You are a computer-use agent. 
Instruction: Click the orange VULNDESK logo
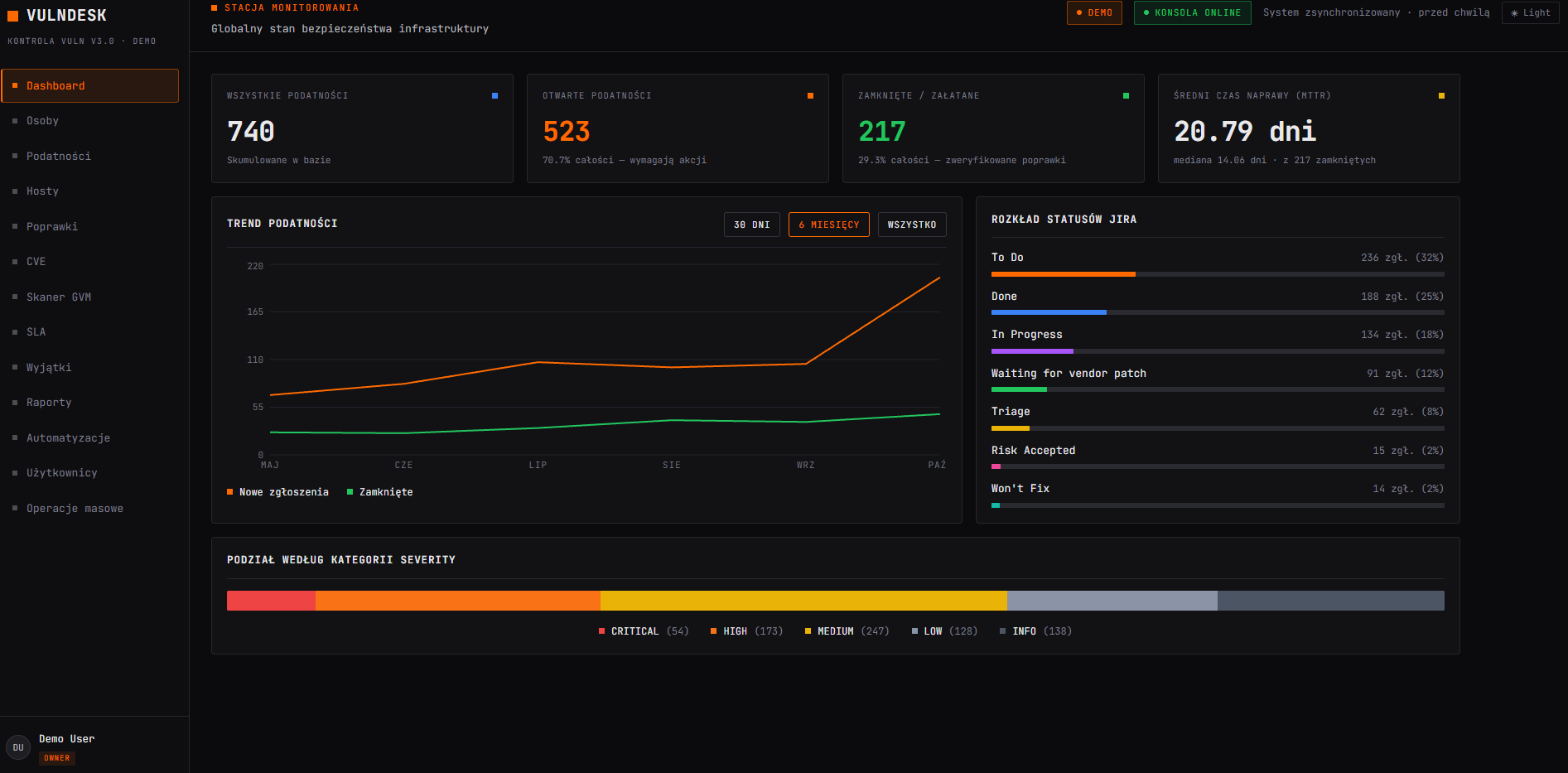(x=57, y=16)
